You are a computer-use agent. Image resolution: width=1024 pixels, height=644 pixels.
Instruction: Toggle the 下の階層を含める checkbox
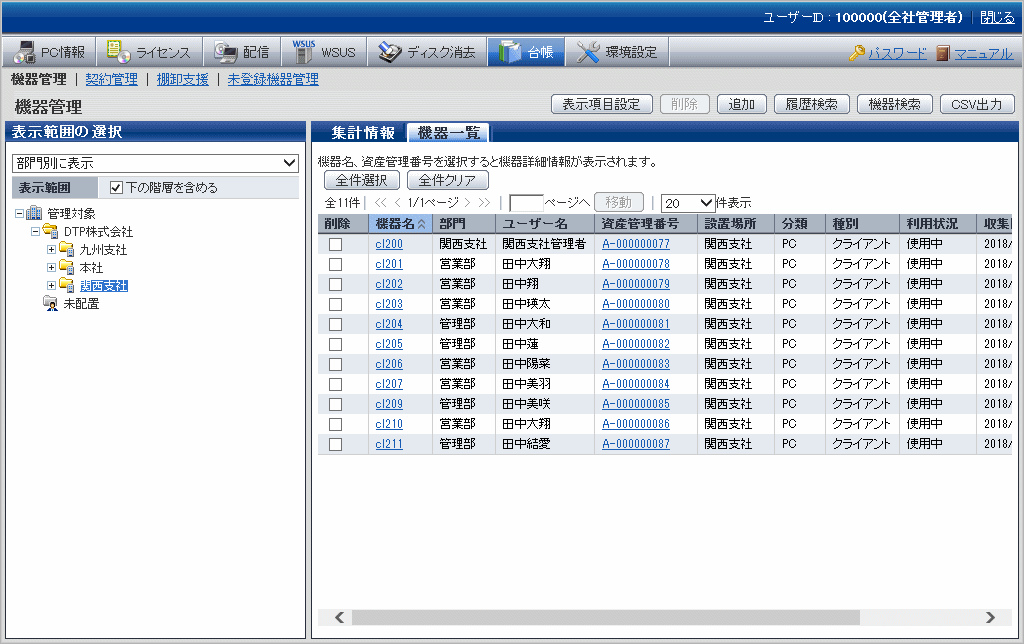tap(116, 187)
